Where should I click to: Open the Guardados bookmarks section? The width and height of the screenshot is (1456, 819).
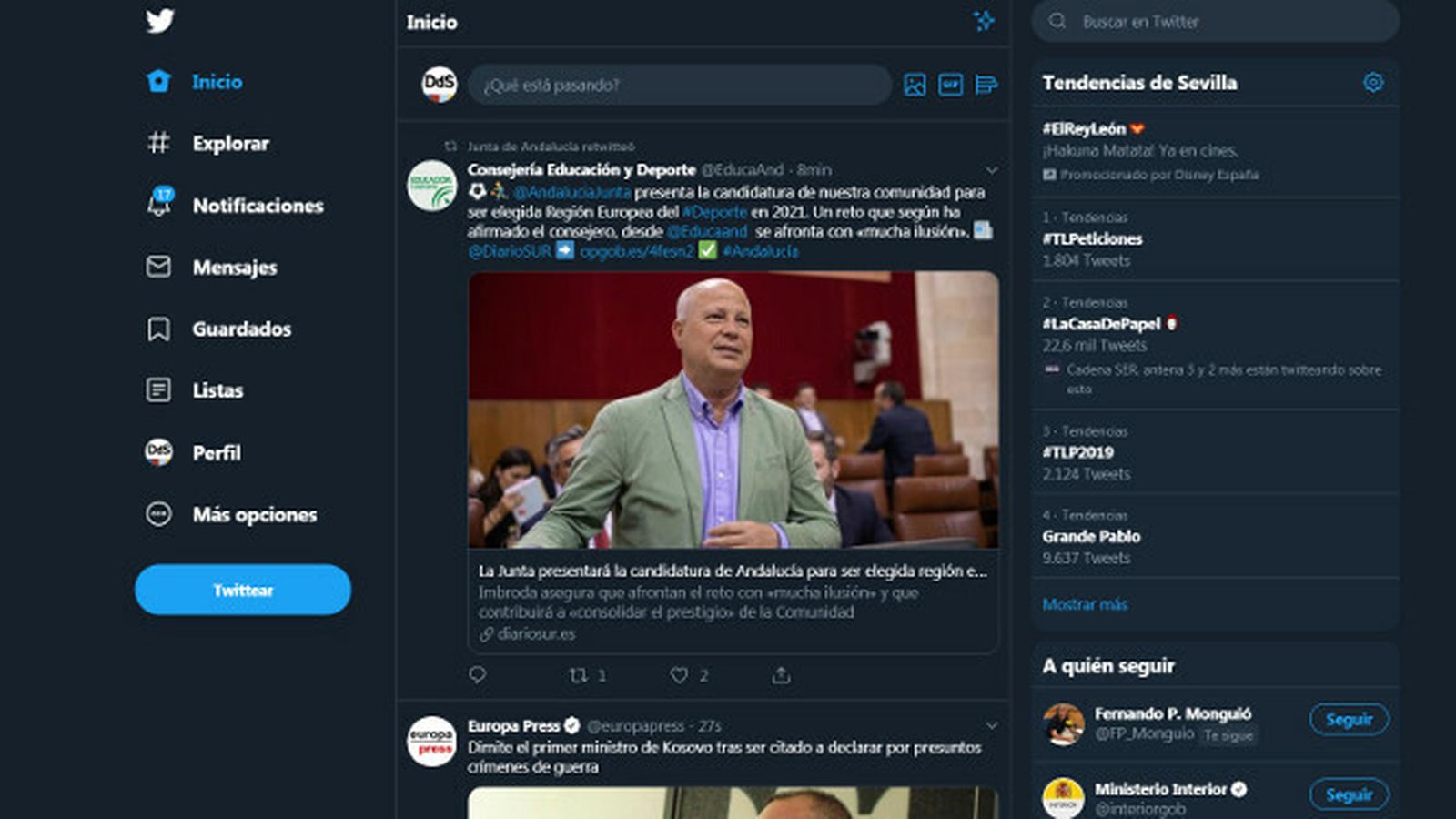coord(158,329)
